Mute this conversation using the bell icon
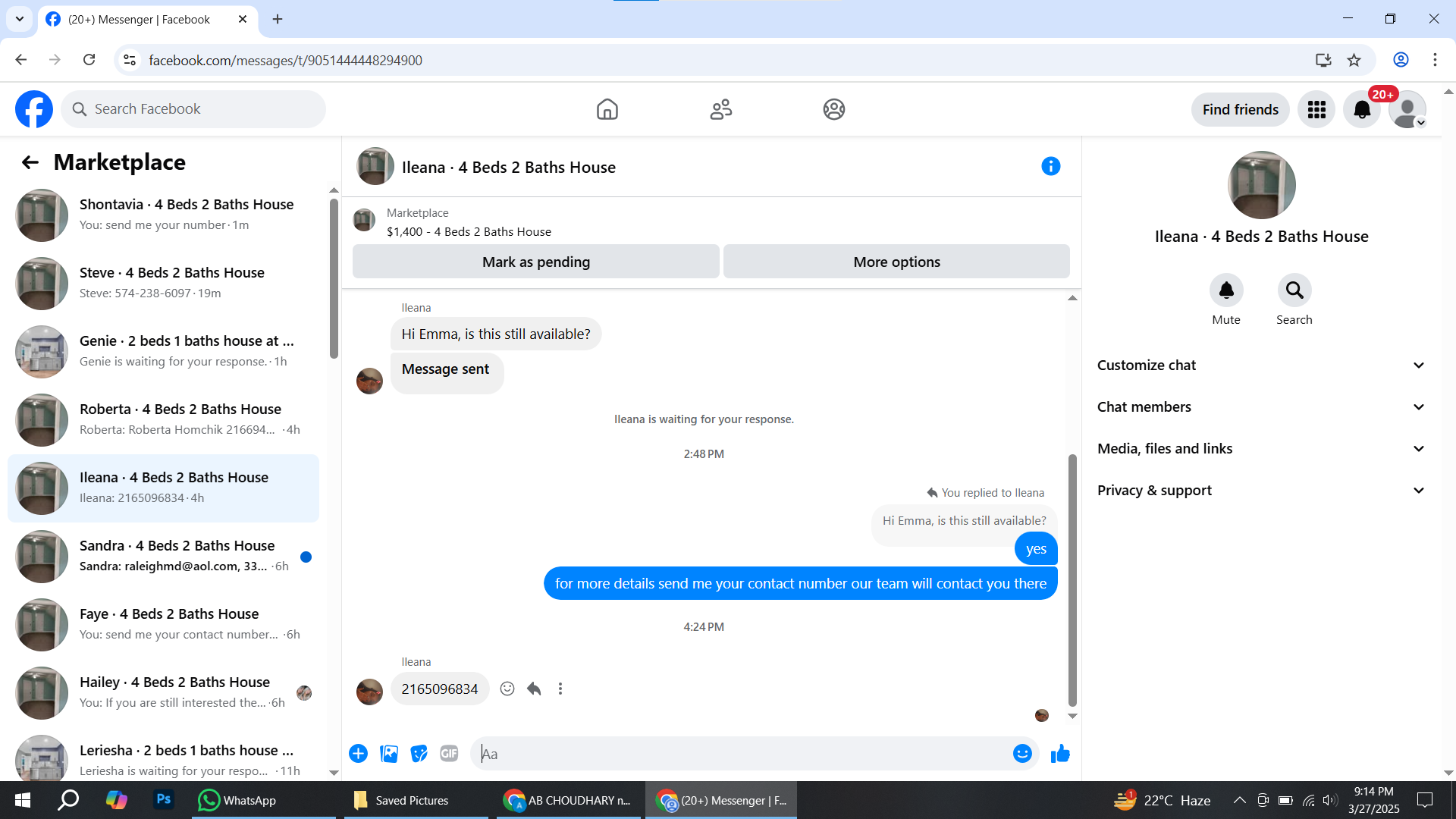1456x819 pixels. point(1226,290)
